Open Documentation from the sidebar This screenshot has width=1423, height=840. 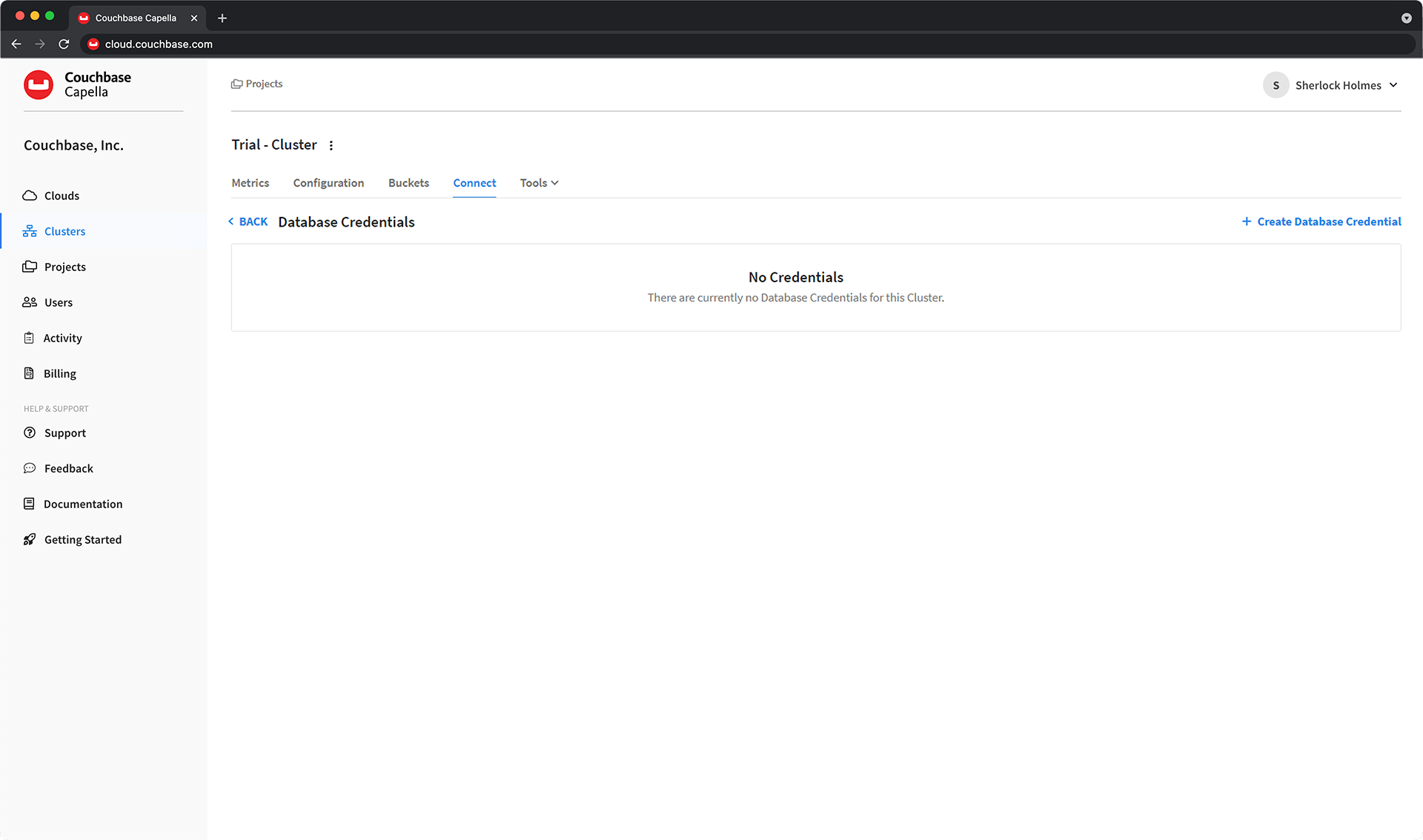pos(73,504)
